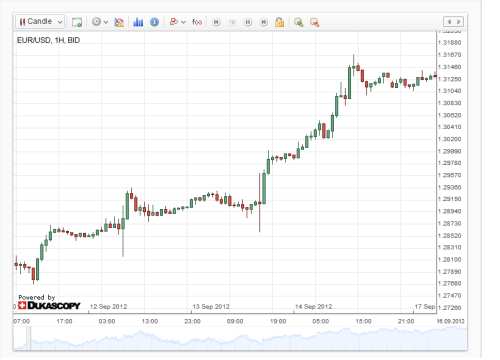
Task: Expand the drawing tools dropdown arrow
Action: [x=183, y=22]
